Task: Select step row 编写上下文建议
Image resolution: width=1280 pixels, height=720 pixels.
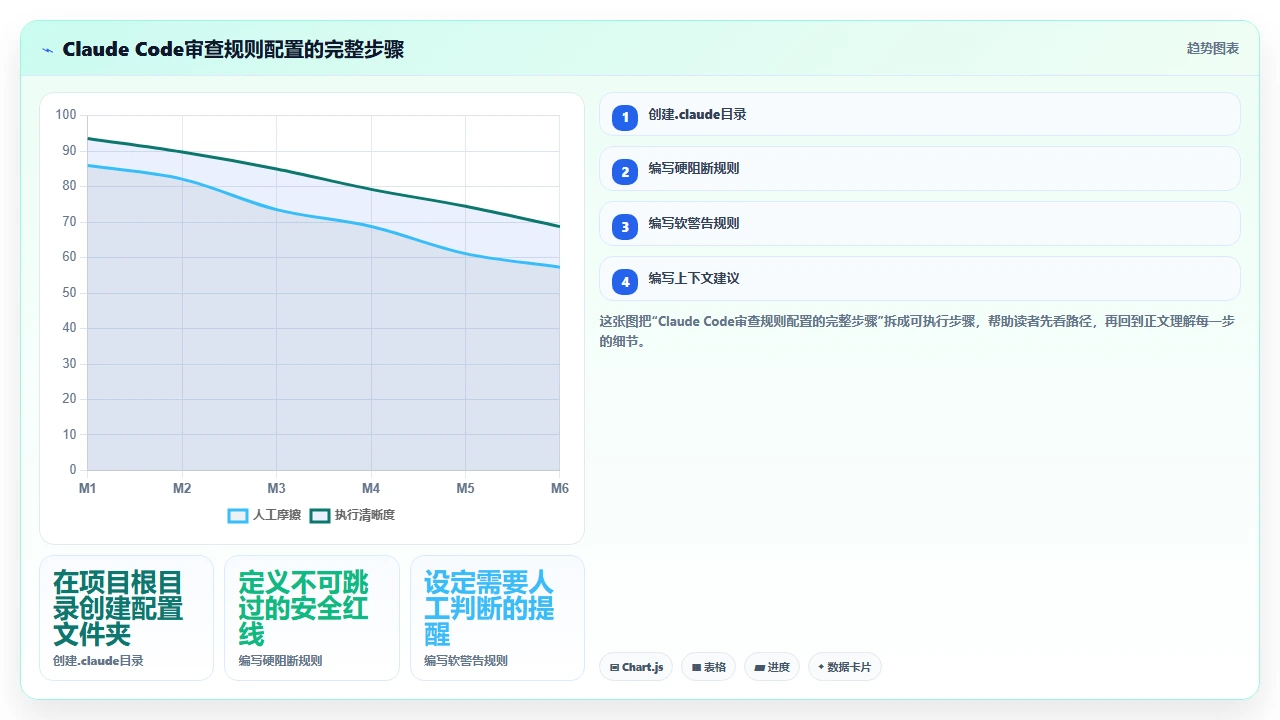Action: click(920, 279)
